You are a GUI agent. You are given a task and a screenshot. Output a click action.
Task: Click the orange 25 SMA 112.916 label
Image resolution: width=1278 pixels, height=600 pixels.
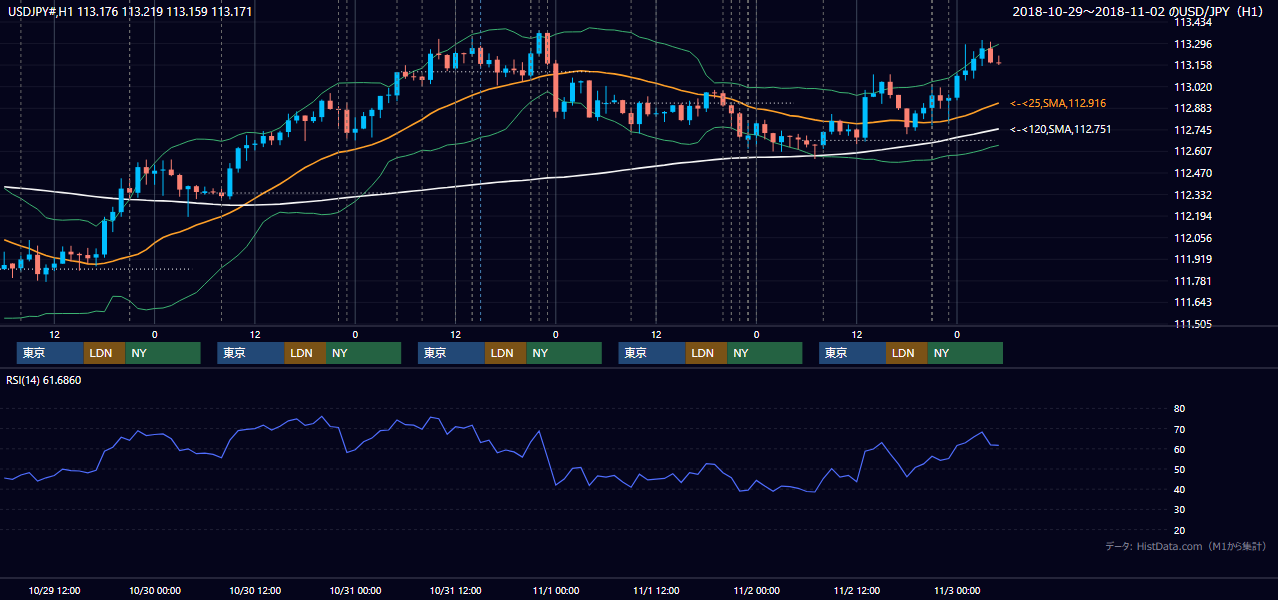pyautogui.click(x=1058, y=103)
